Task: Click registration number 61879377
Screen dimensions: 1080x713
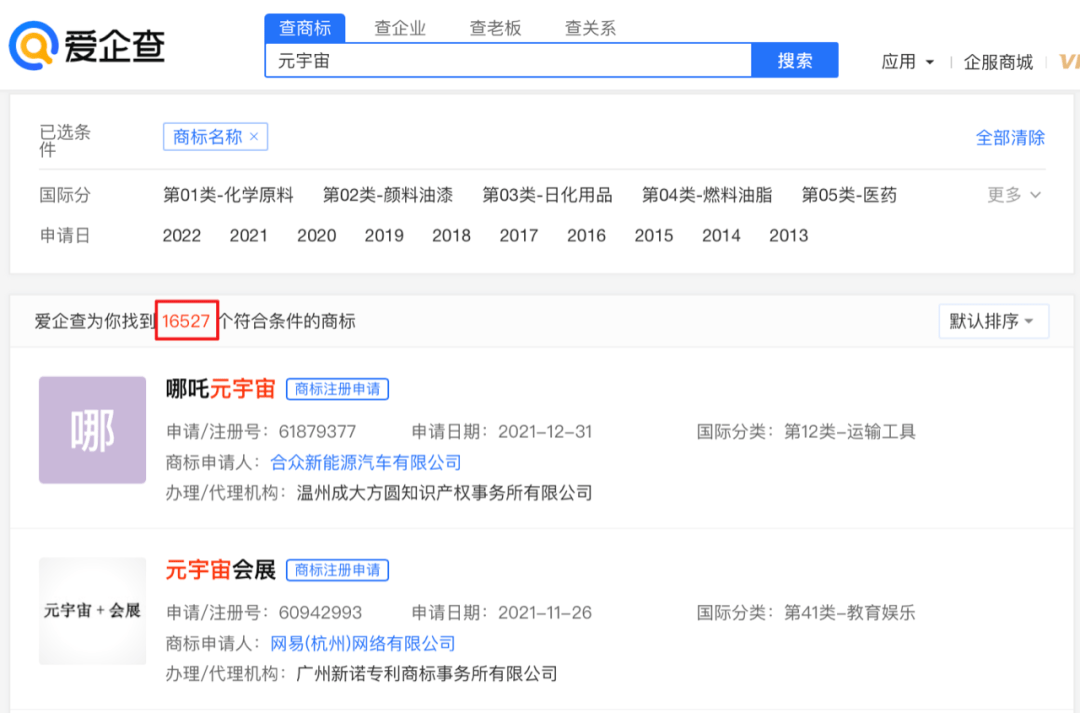Action: (x=318, y=432)
